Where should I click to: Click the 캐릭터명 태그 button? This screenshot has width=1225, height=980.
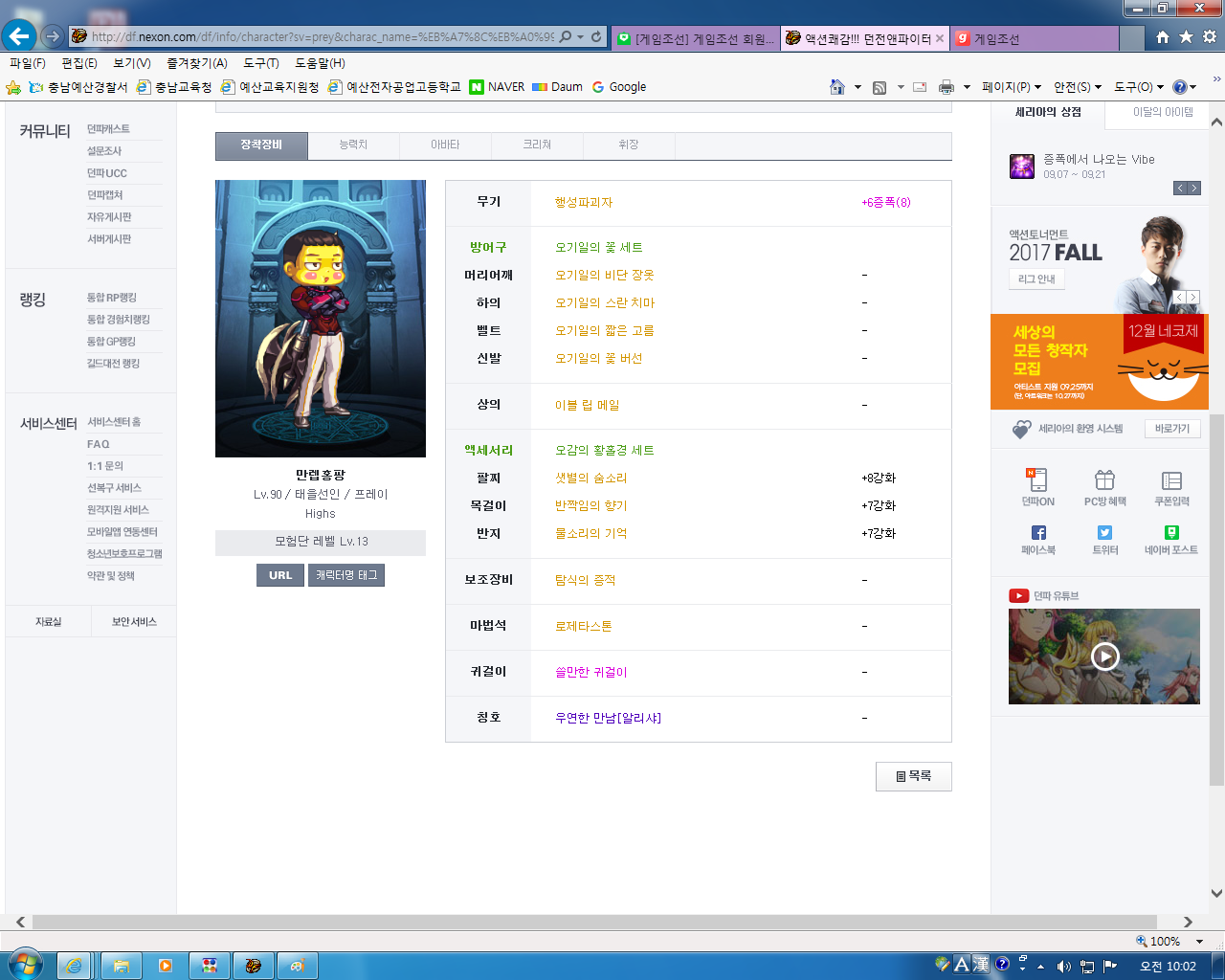tap(346, 575)
